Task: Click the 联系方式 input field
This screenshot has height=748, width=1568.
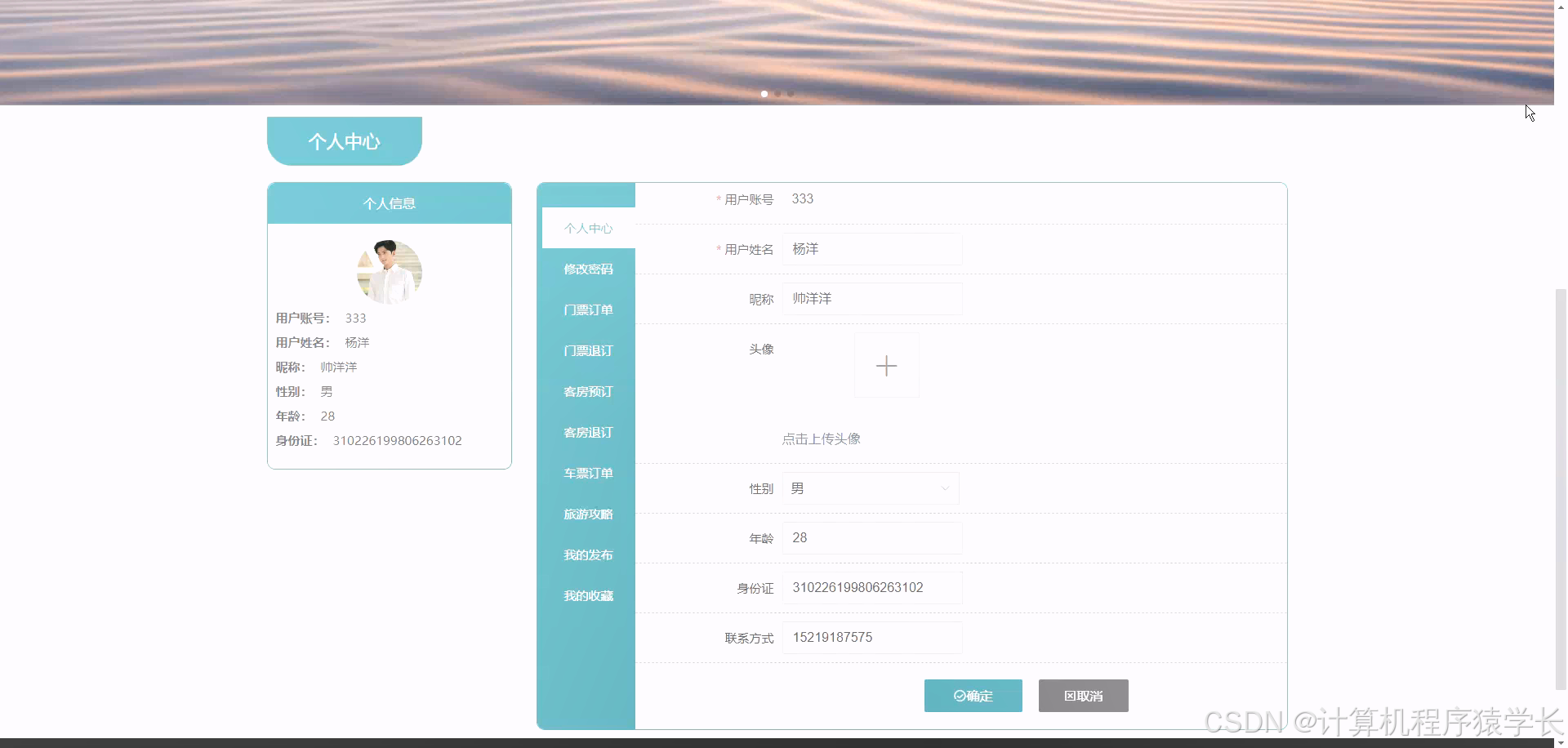Action: coord(872,638)
